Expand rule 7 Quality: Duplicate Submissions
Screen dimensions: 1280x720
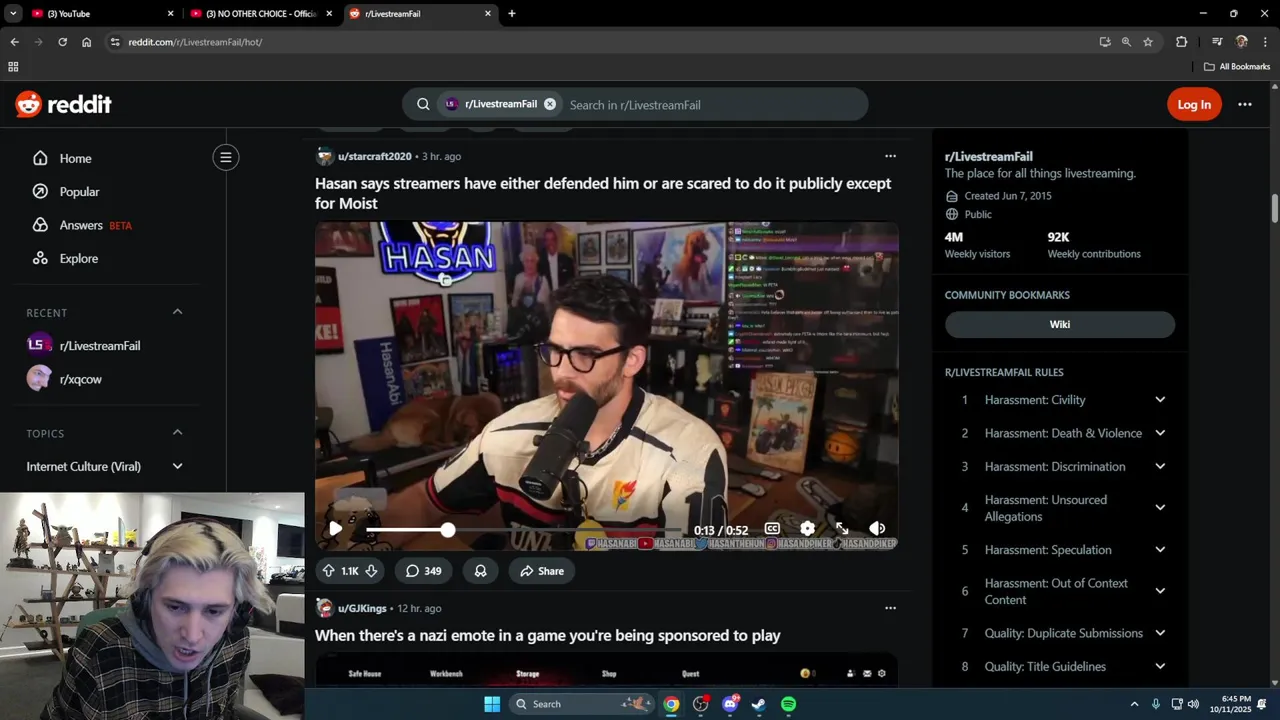coord(1160,633)
